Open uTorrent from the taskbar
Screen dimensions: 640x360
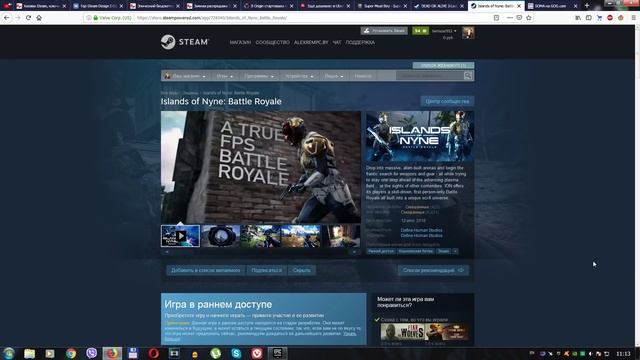[216, 353]
